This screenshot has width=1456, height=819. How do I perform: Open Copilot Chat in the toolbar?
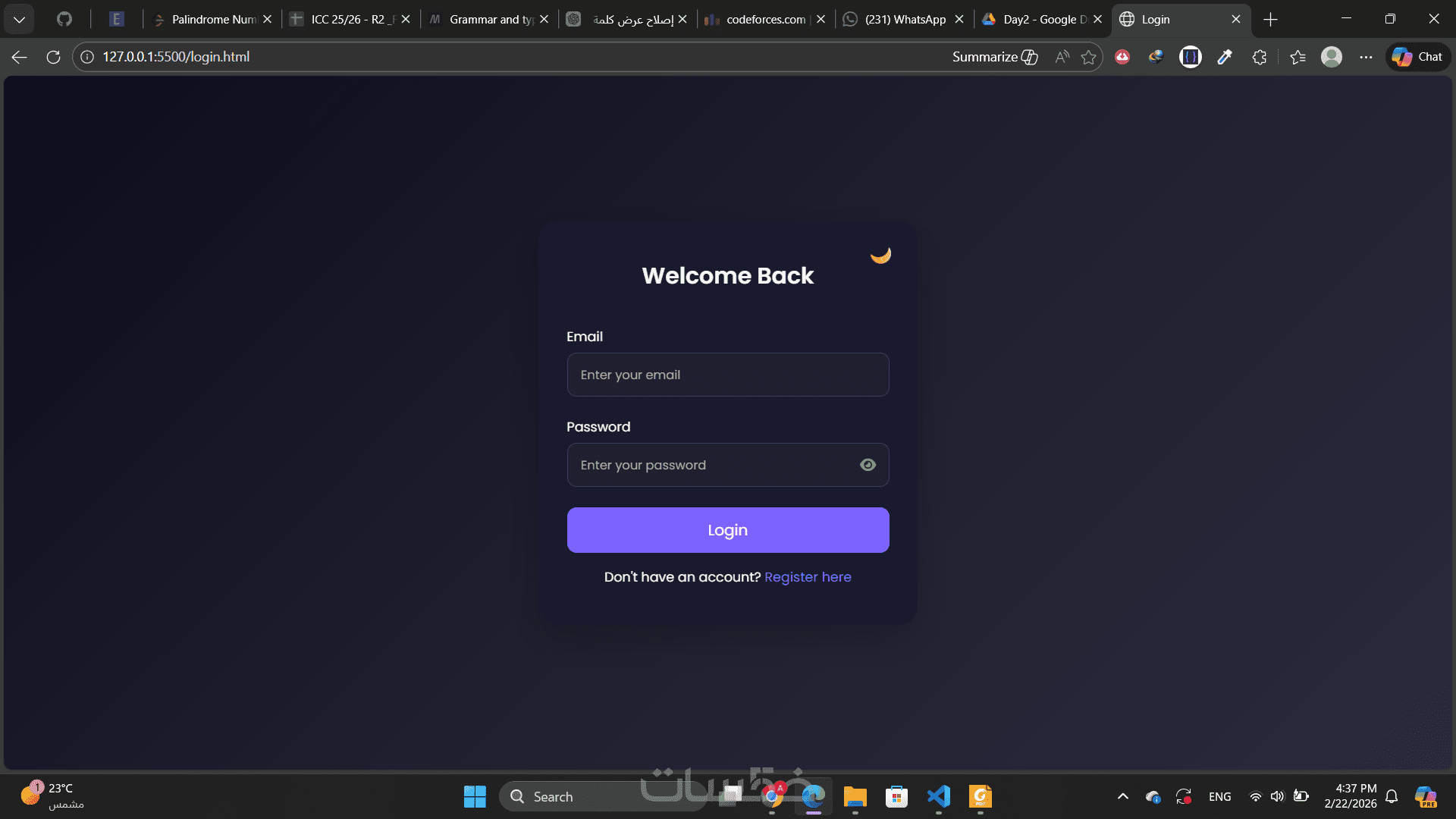point(1417,57)
